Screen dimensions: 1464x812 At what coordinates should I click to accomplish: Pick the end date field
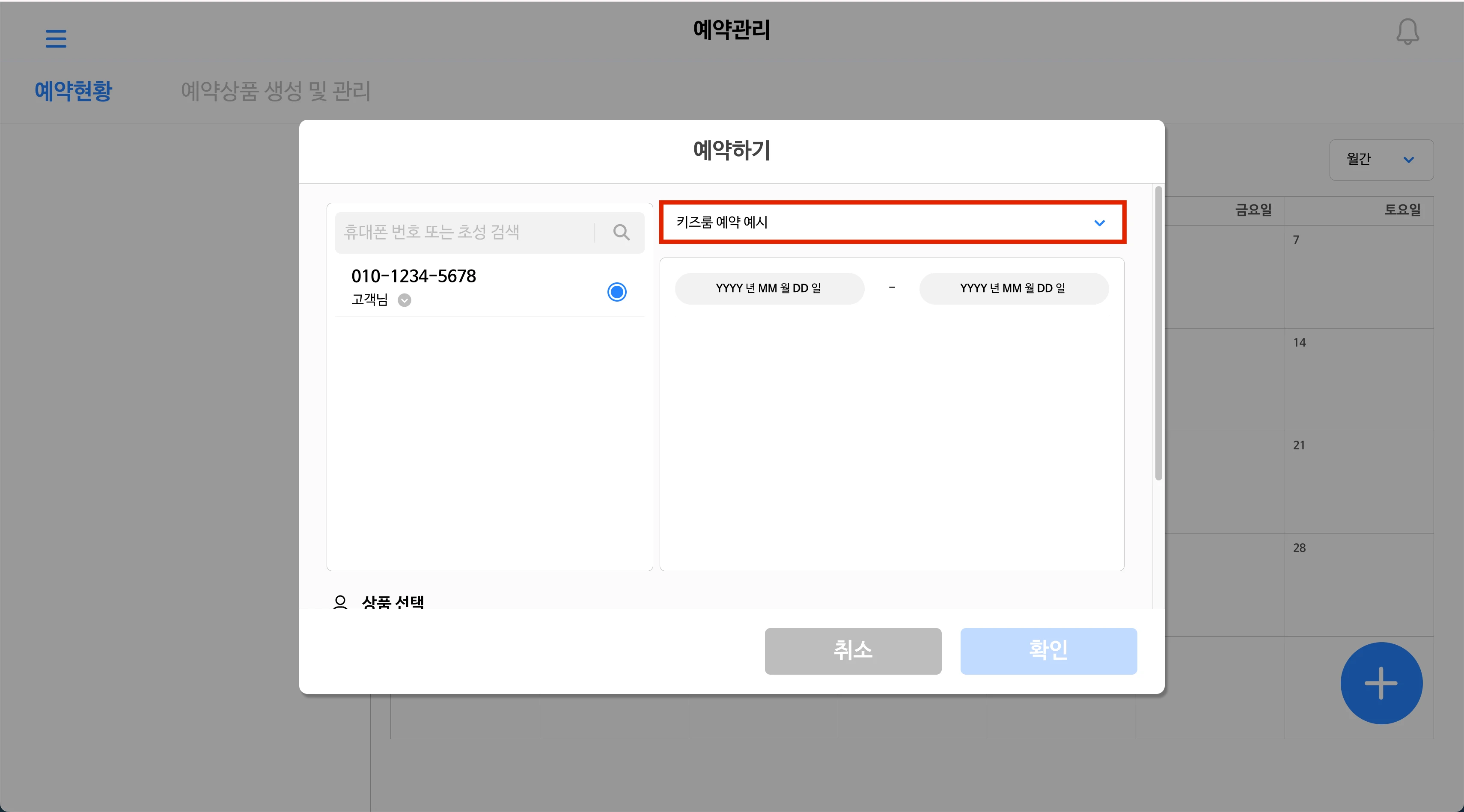pyautogui.click(x=1014, y=288)
